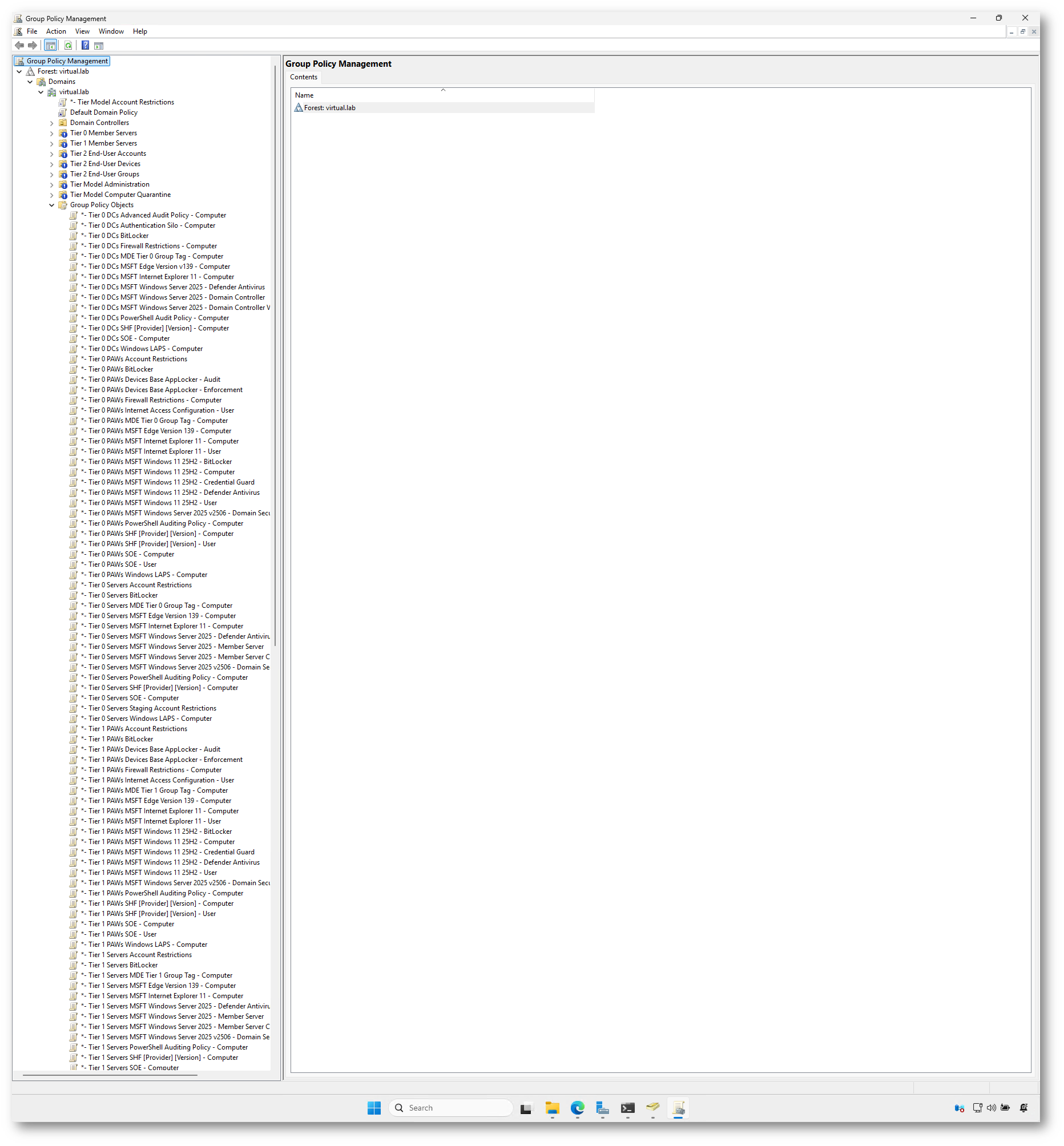Click the console tree's vertical scrollbar

tap(275, 357)
